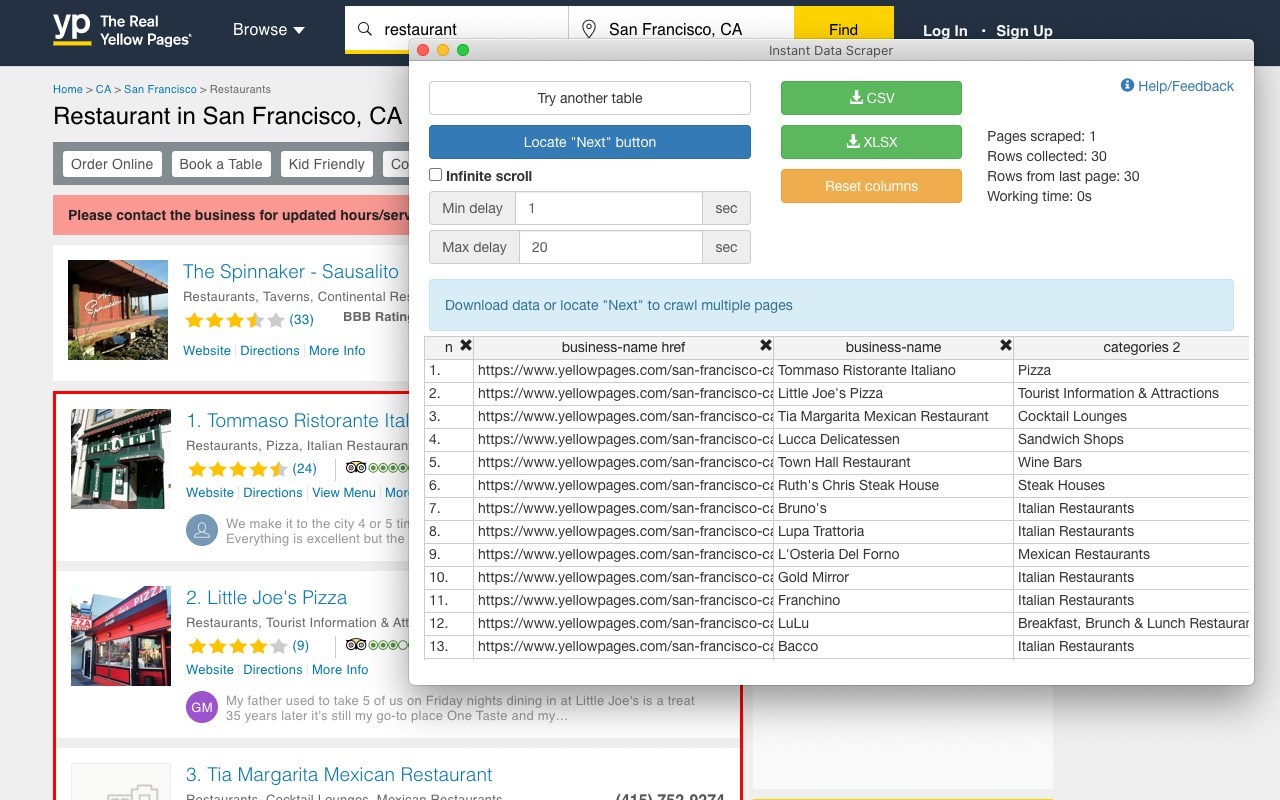The width and height of the screenshot is (1280, 800).
Task: Click The Spinnaker Website link
Action: click(x=207, y=350)
